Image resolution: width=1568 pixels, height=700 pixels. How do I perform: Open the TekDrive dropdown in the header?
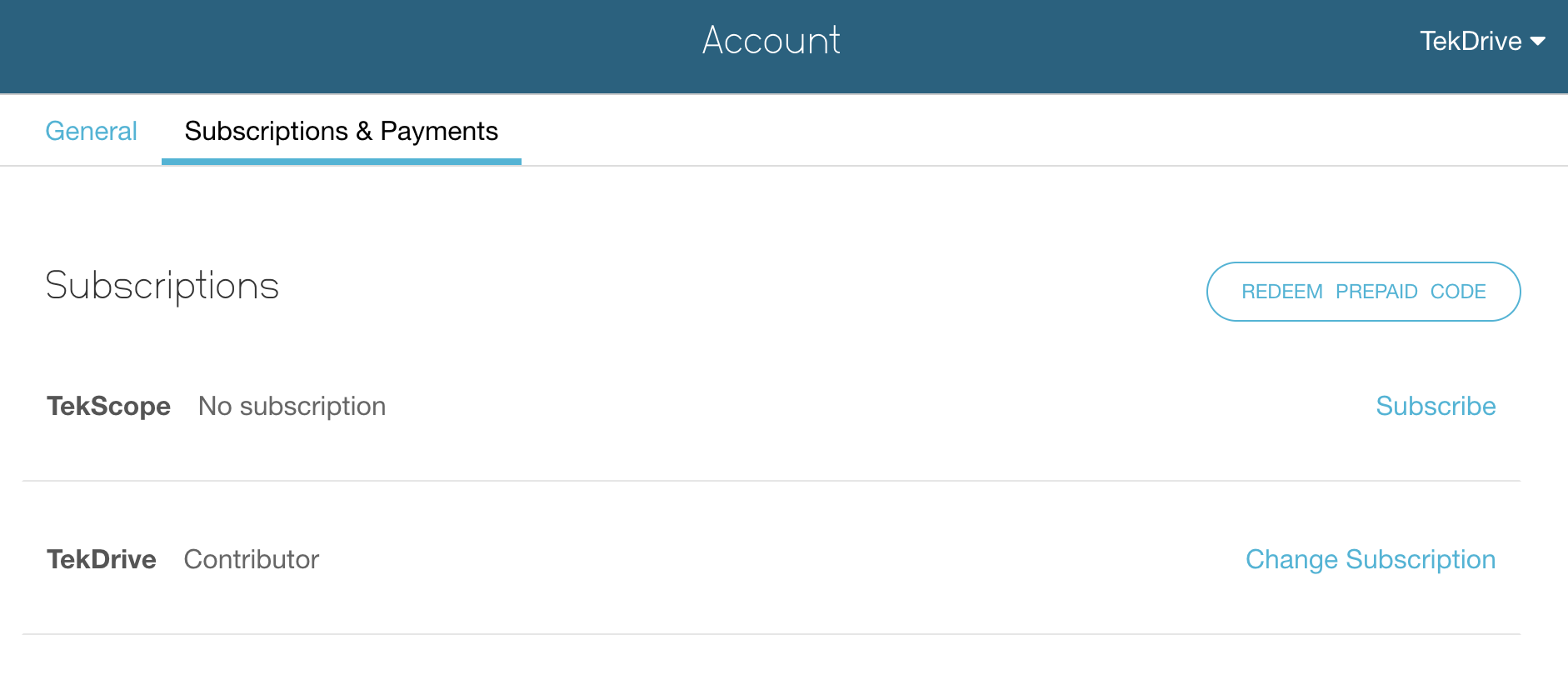[1471, 41]
